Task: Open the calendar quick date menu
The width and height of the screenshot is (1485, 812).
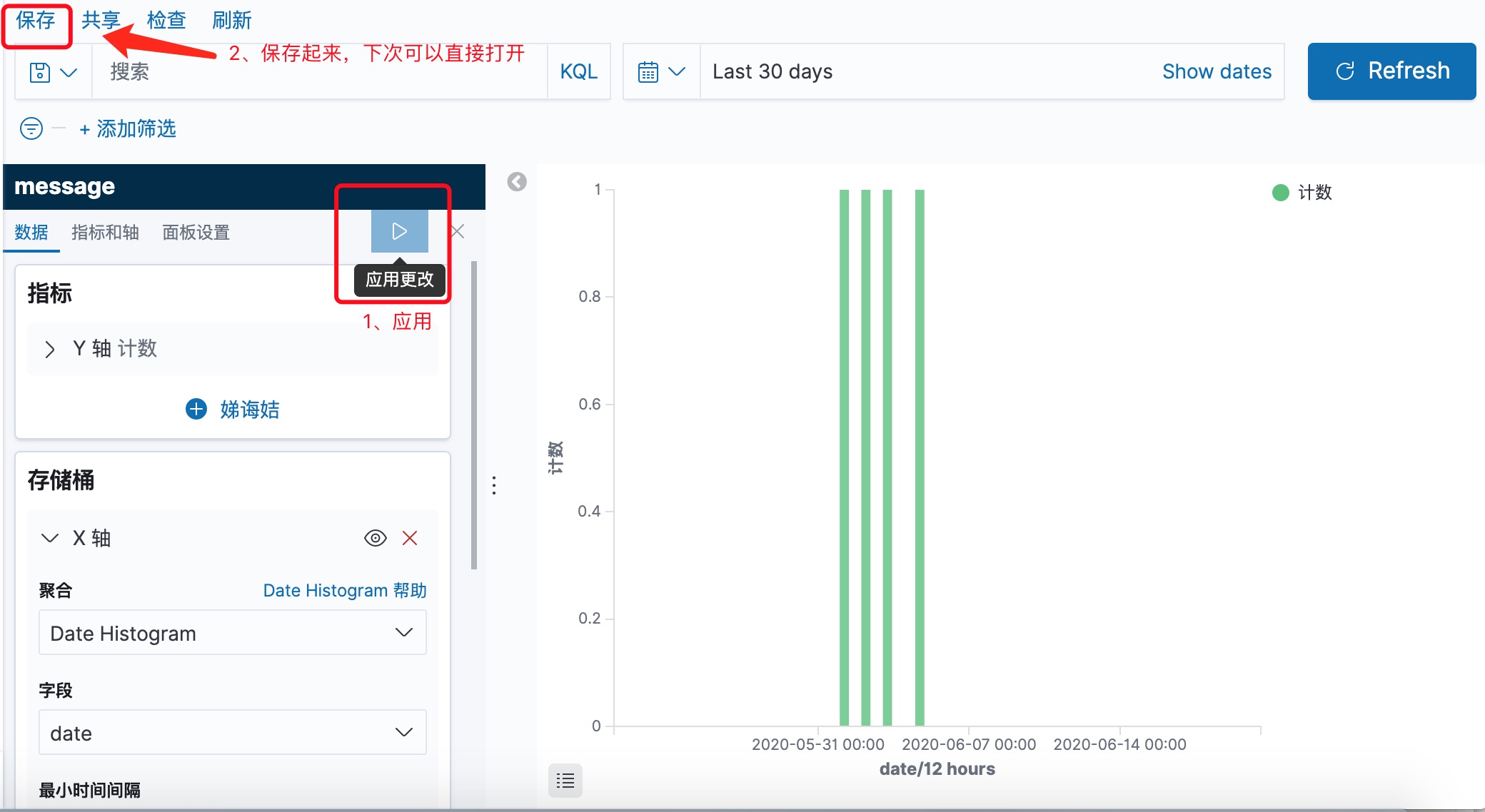Action: (661, 71)
